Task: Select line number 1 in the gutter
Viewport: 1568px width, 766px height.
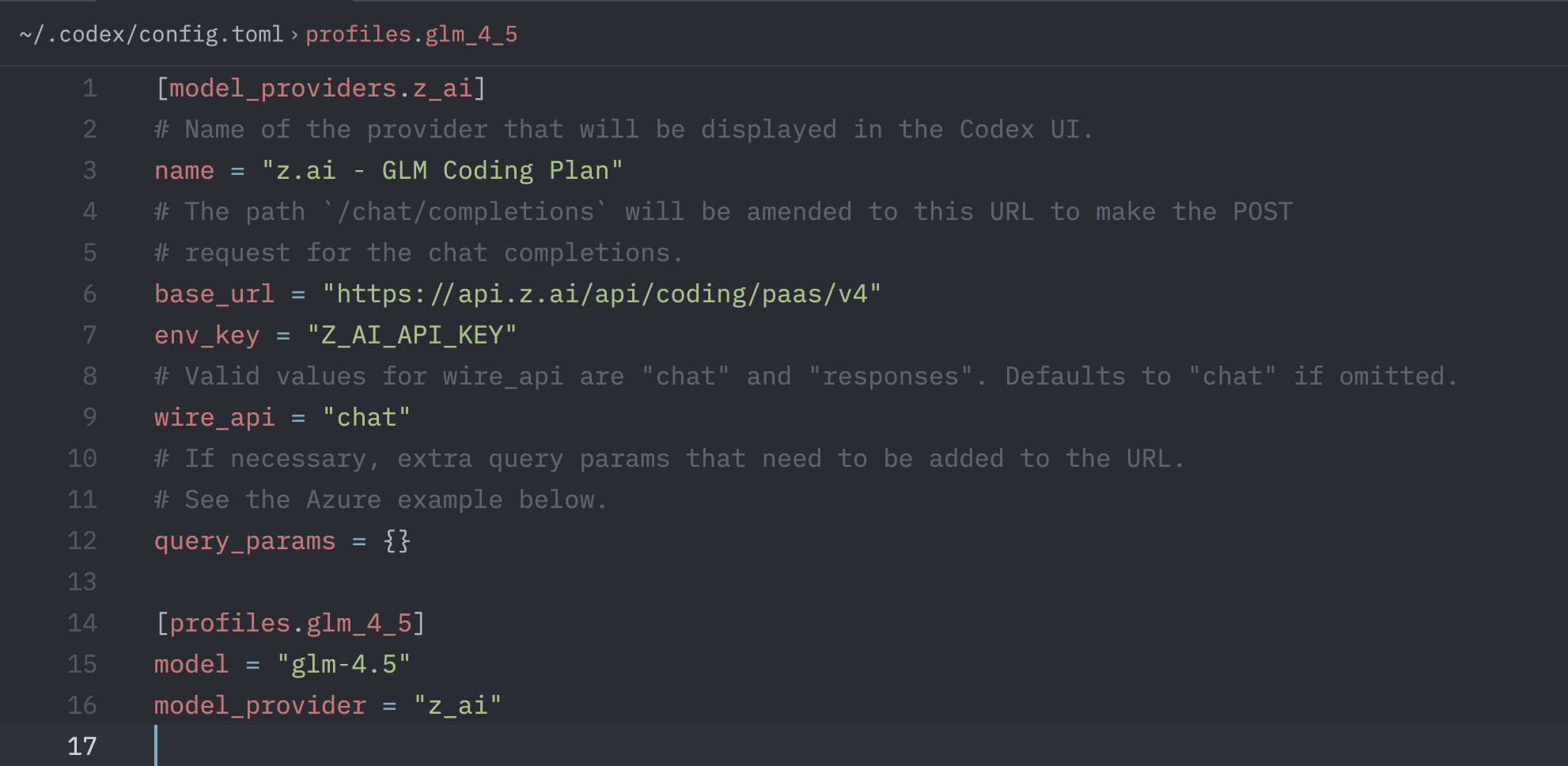Action: 89,88
